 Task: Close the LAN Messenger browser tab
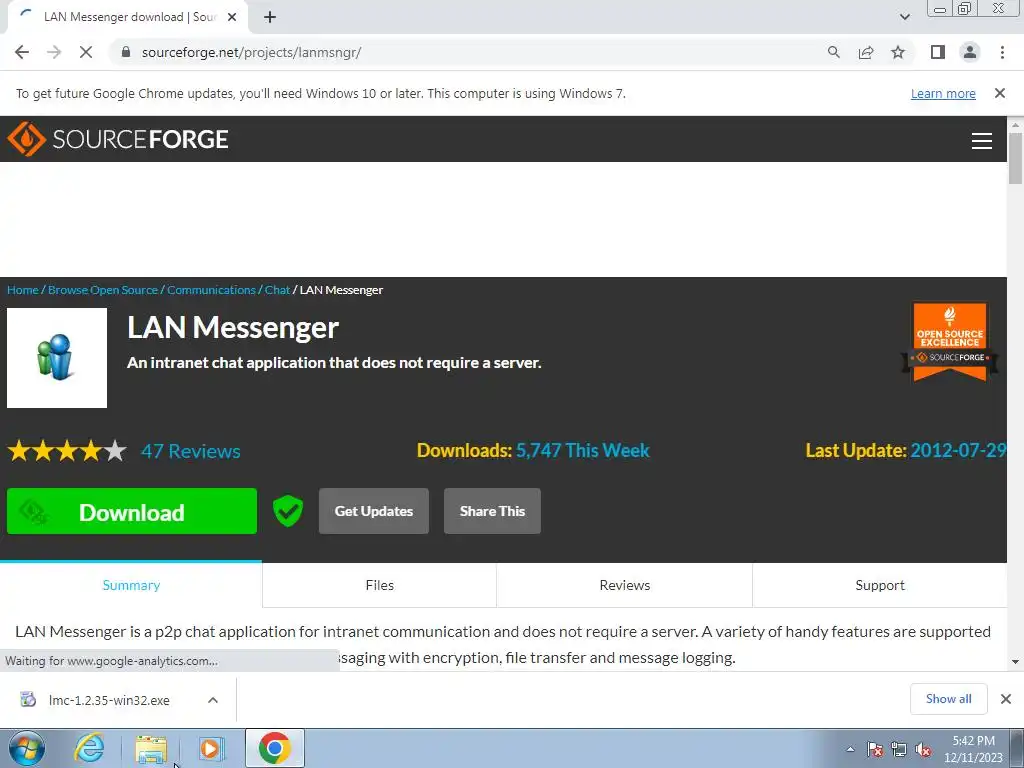pos(232,17)
